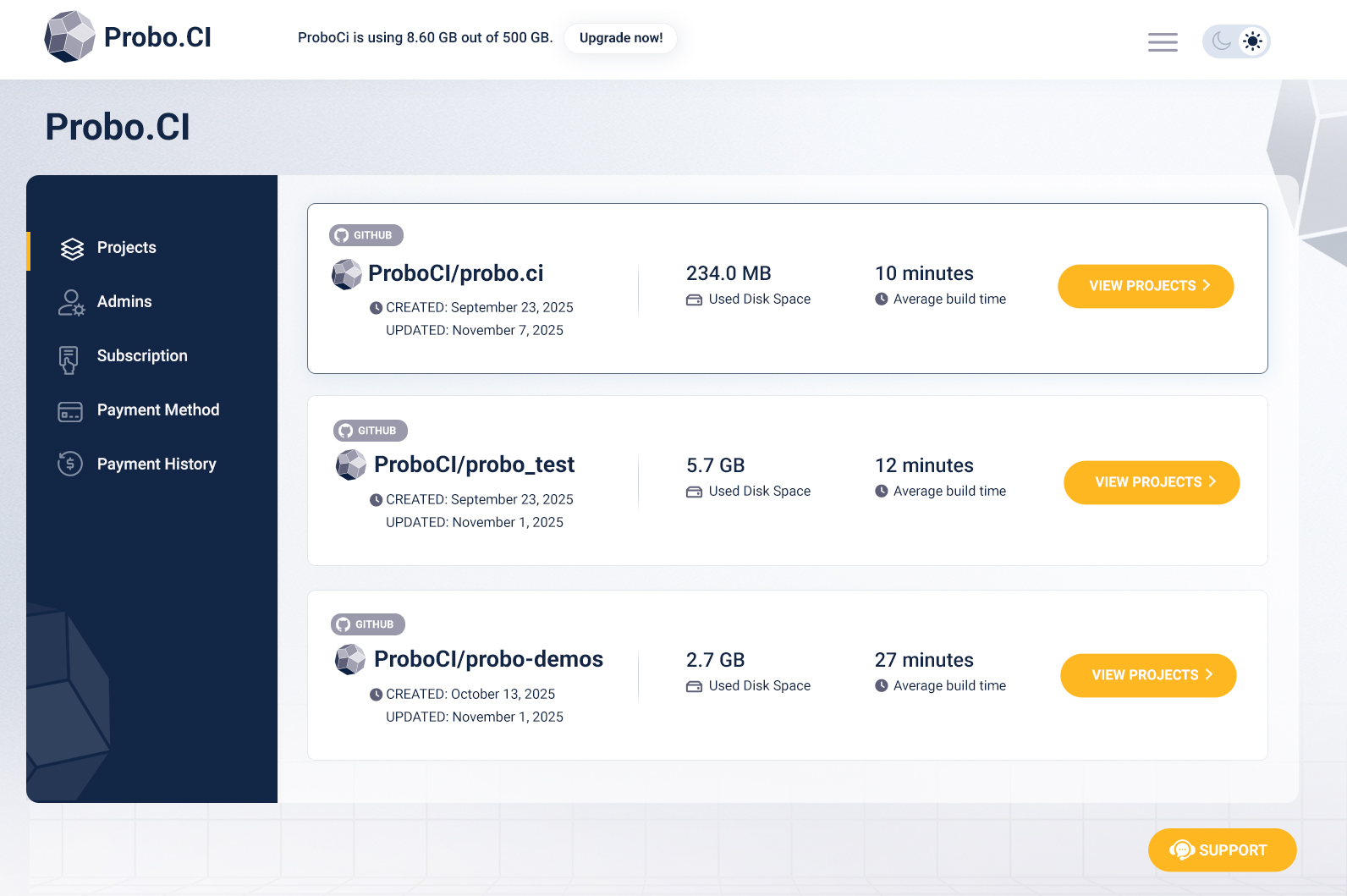The height and width of the screenshot is (896, 1347).
Task: Click the 5.7 GB disk usage value
Action: pyautogui.click(x=716, y=465)
